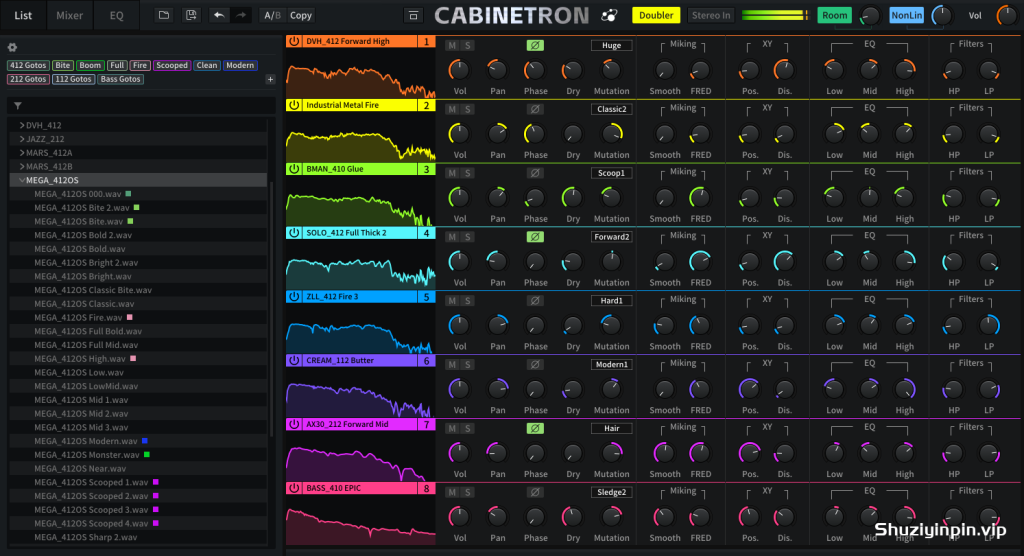Toggle power for ZLL_412 Fire 3 slot
Viewport: 1024px width, 556px height.
(x=295, y=297)
